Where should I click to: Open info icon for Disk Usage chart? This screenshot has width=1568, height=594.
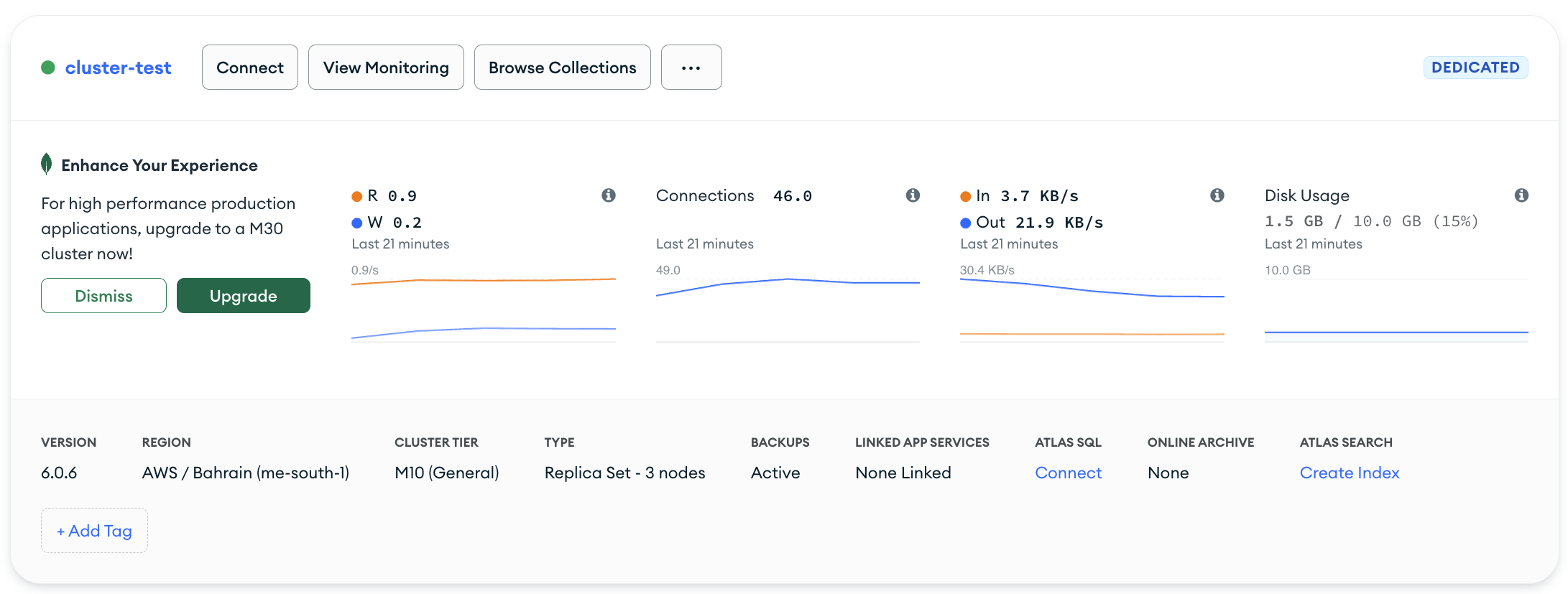(x=1521, y=195)
